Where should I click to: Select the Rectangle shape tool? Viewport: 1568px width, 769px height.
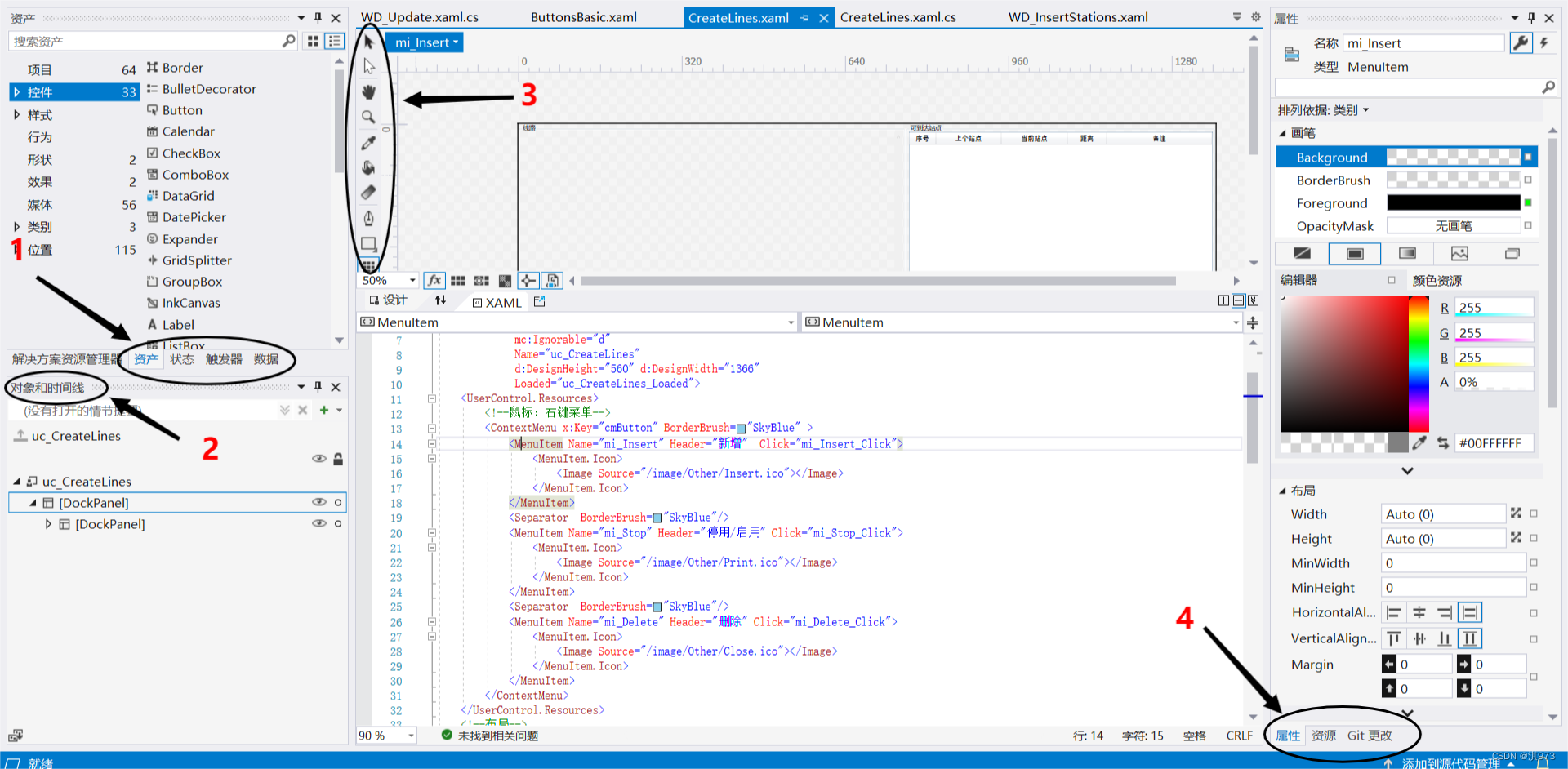coord(369,243)
